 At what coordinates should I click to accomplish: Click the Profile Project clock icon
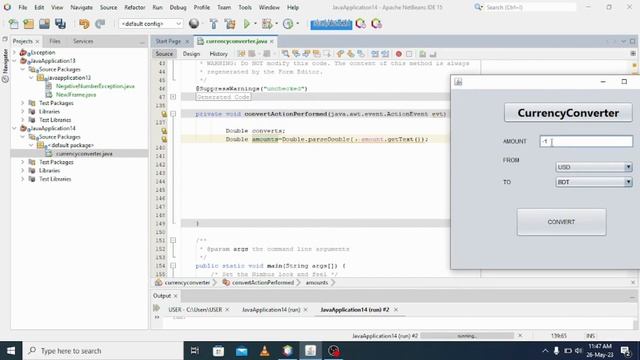[x=288, y=24]
